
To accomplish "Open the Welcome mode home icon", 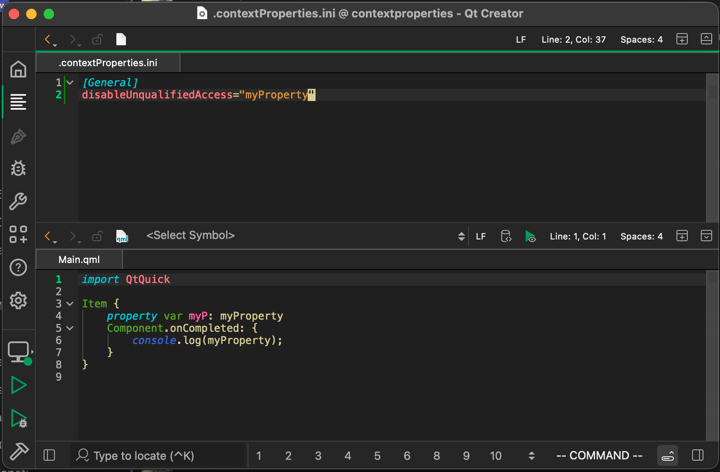I will click(18, 69).
